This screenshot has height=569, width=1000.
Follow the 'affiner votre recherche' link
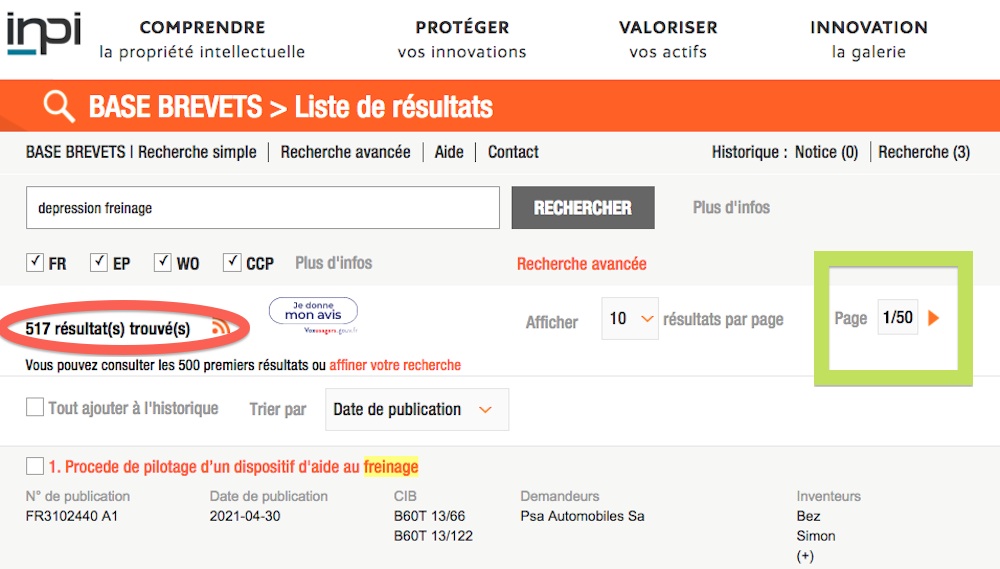pos(395,365)
